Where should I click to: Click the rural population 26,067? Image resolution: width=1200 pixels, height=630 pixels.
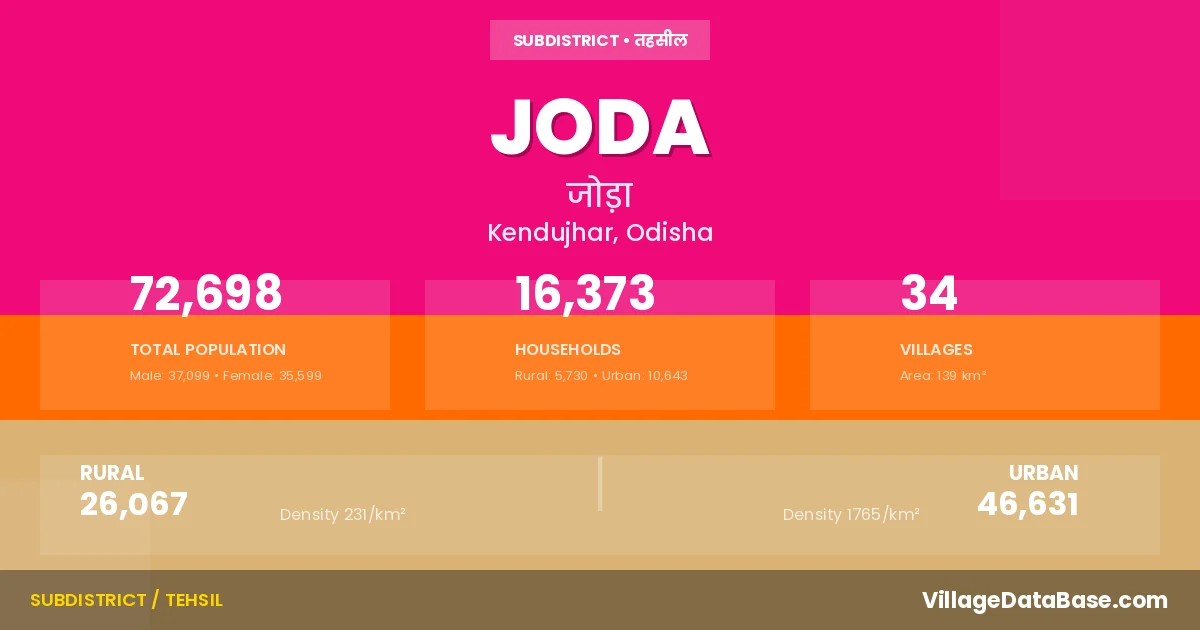[x=134, y=504]
